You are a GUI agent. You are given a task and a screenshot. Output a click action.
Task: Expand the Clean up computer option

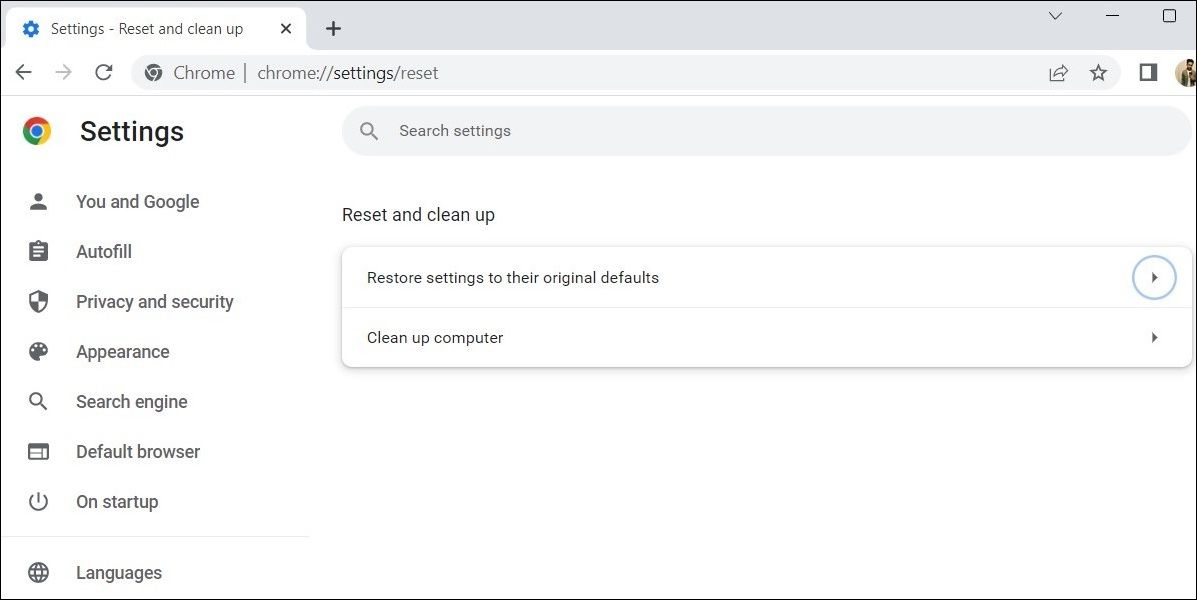click(1154, 337)
